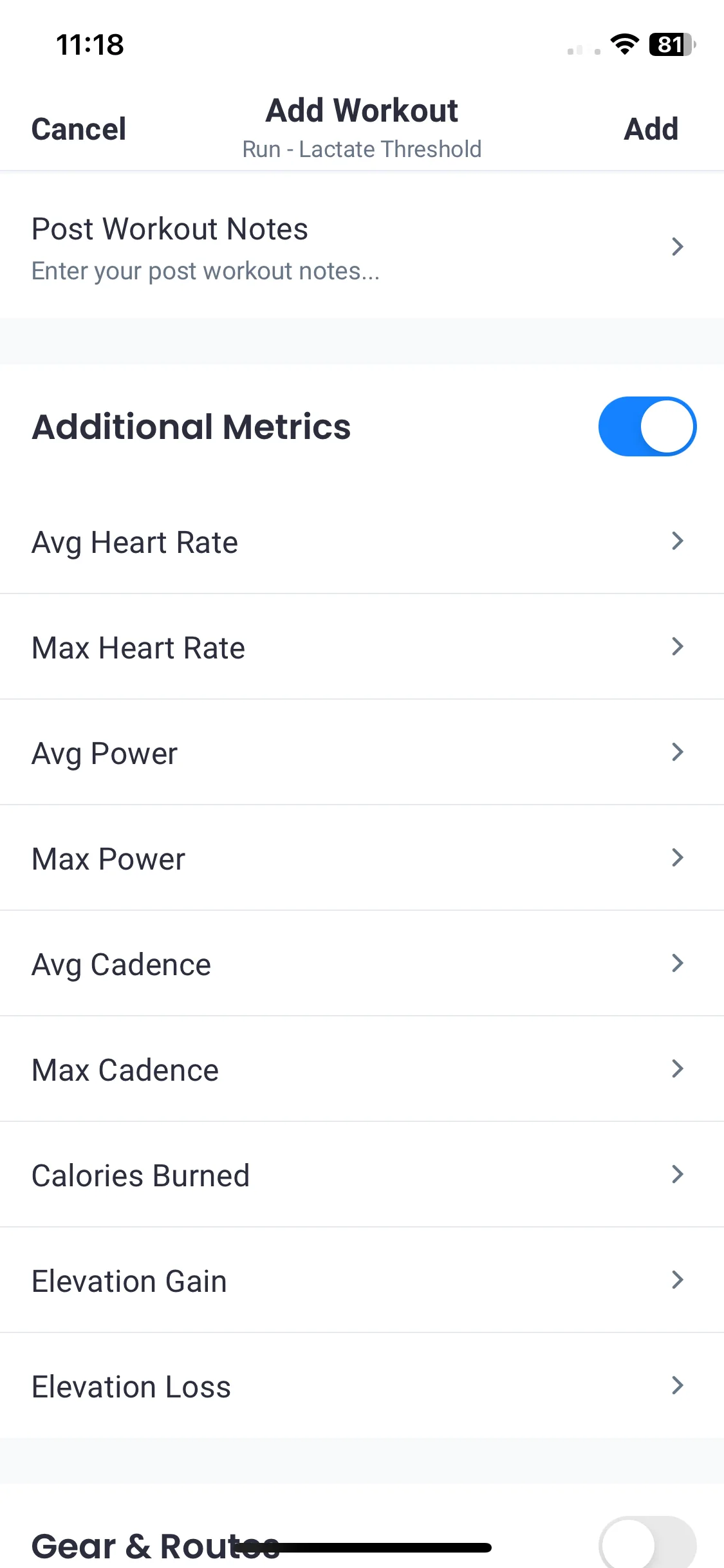Image resolution: width=724 pixels, height=1568 pixels.
Task: Tap the home indicator bar
Action: (362, 1547)
